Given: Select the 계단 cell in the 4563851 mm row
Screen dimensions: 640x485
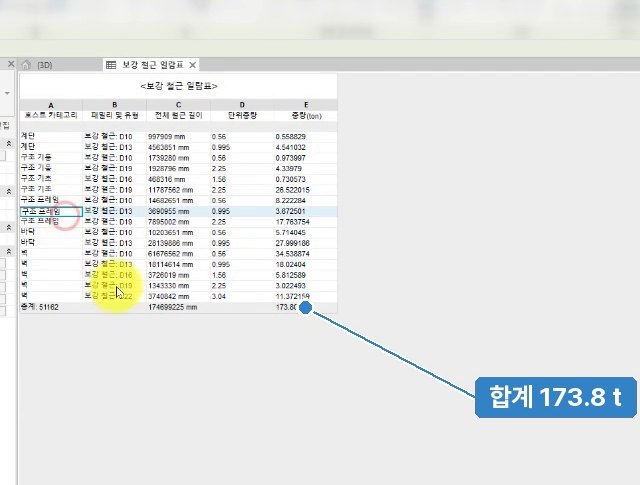Looking at the screenshot, I should tap(51, 147).
